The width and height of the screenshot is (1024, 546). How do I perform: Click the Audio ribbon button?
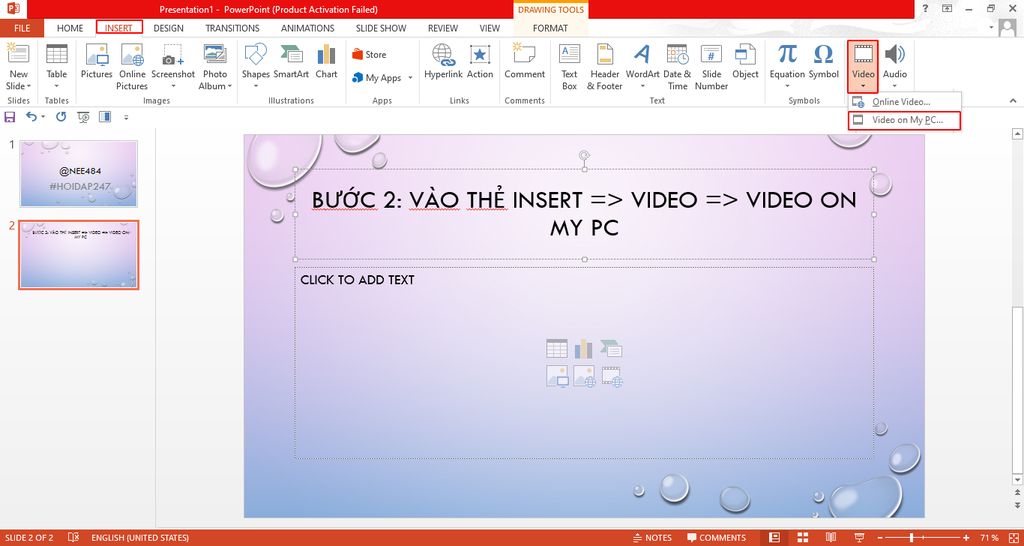895,67
